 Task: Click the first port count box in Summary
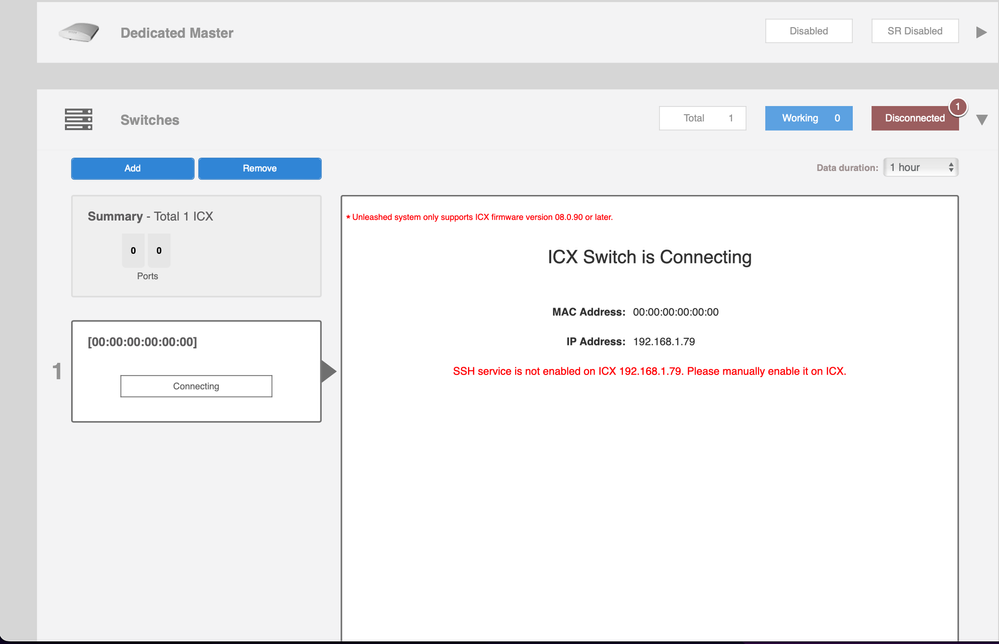pos(133,251)
